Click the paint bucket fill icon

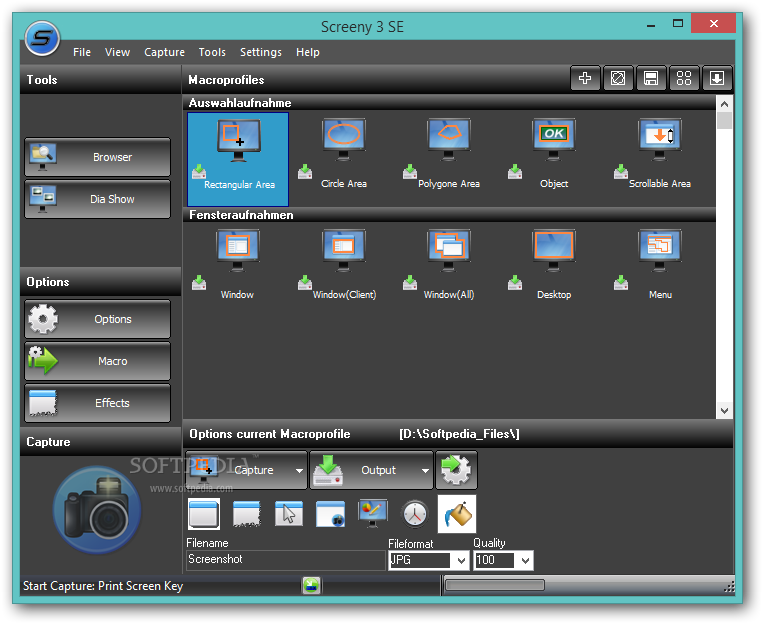tap(457, 514)
